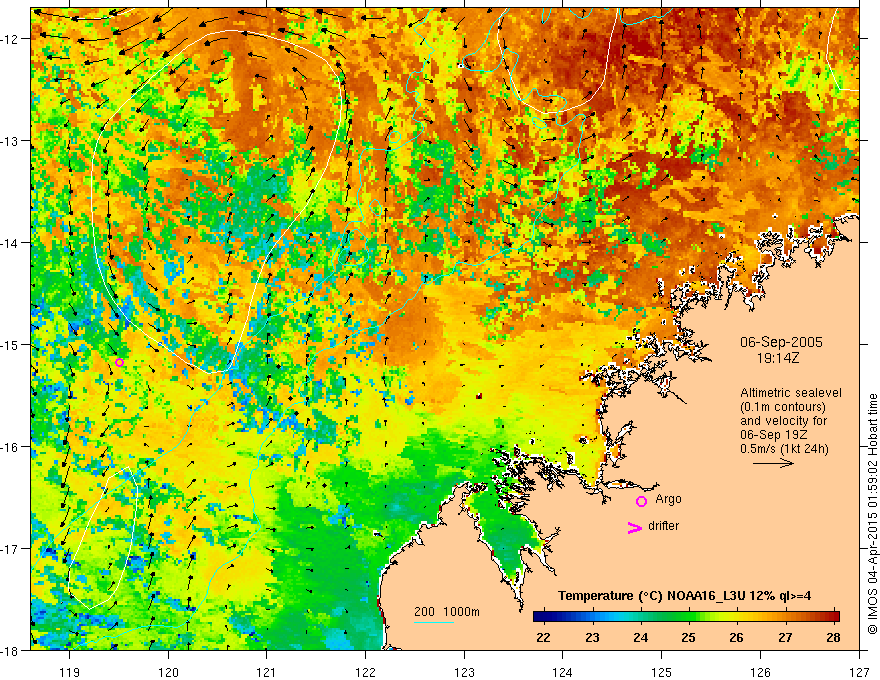This screenshot has width=880, height=680.
Task: Click the color bar tick label '25'
Action: tap(688, 637)
